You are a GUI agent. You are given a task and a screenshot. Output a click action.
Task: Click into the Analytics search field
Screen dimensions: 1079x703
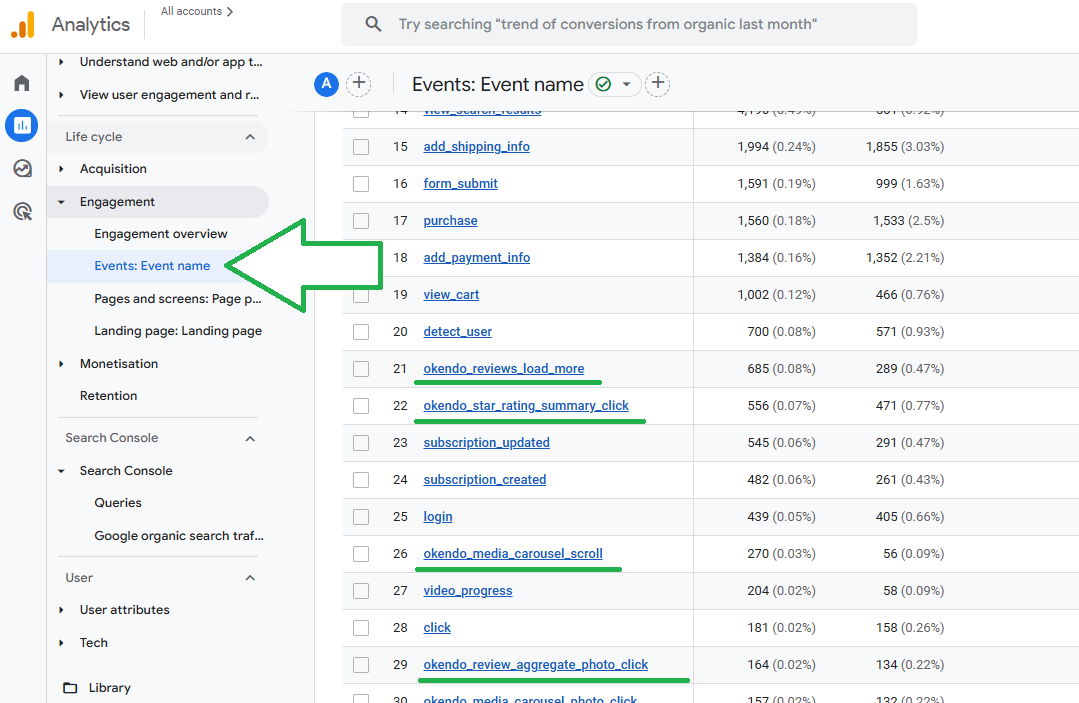coord(629,24)
